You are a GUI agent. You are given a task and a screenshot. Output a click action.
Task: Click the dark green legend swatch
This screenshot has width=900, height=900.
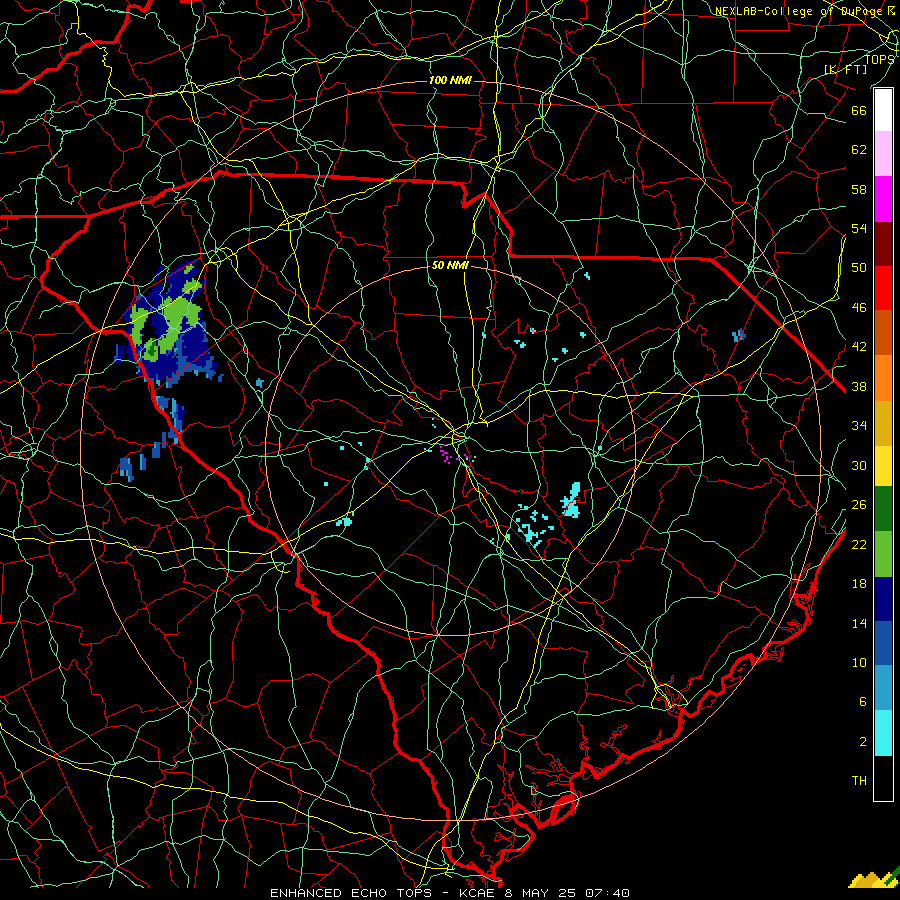pos(883,509)
